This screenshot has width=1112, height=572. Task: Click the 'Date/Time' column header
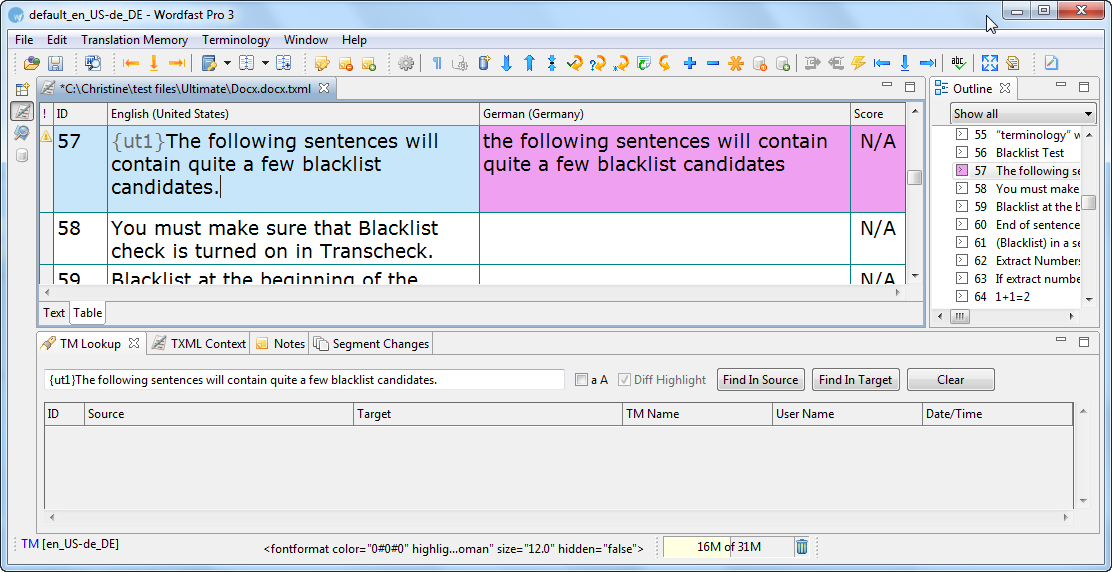(x=997, y=414)
